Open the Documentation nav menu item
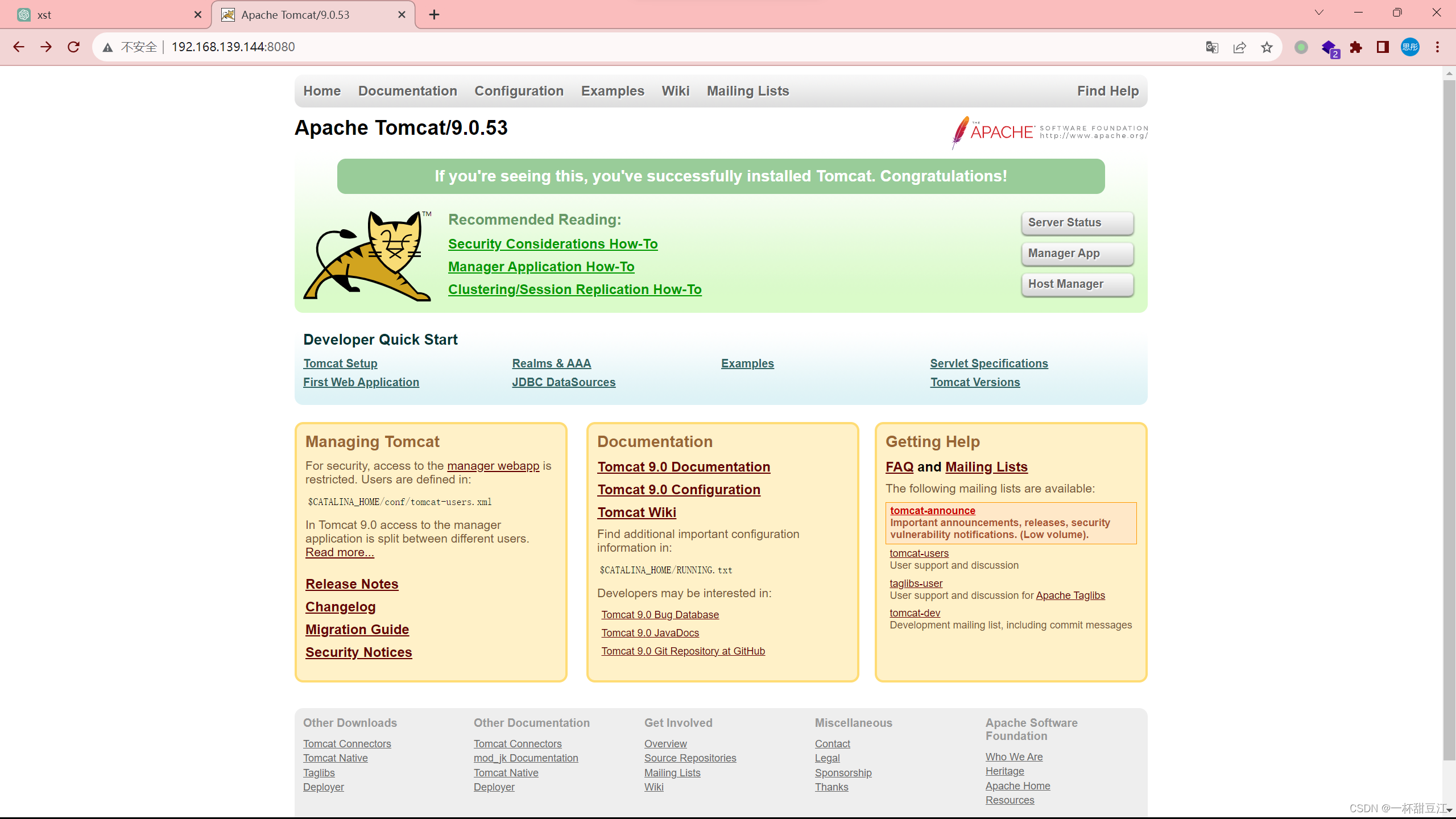This screenshot has width=1456, height=819. (407, 91)
